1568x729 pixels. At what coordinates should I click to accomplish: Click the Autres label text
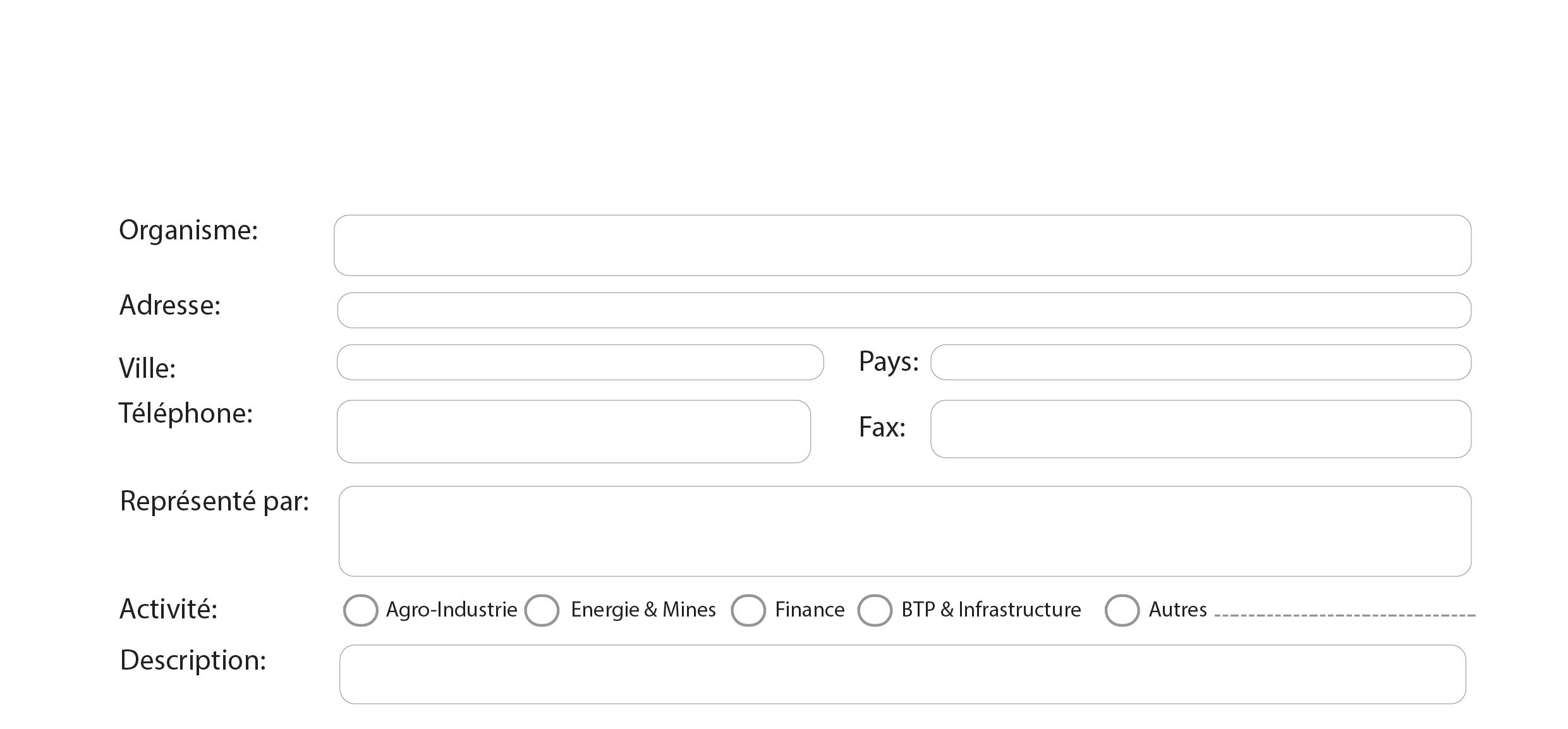1177,610
